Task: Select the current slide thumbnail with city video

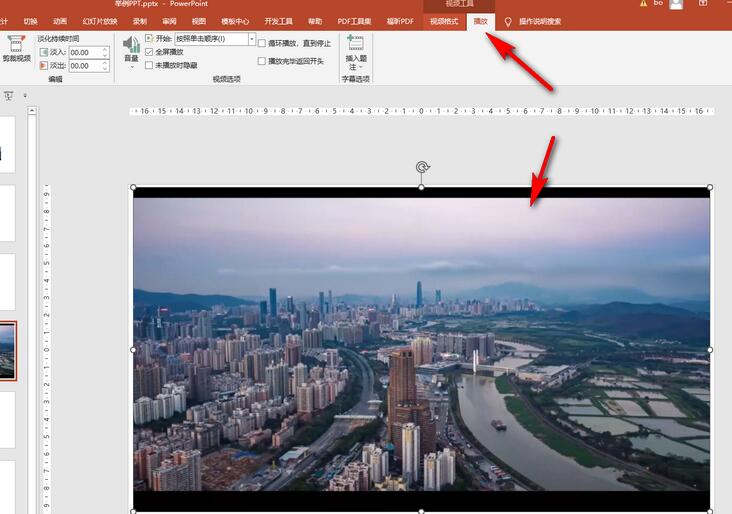Action: [7, 350]
